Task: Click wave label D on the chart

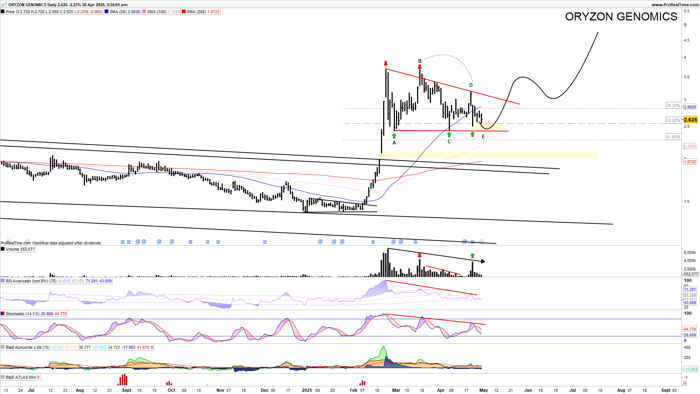Action: click(471, 85)
